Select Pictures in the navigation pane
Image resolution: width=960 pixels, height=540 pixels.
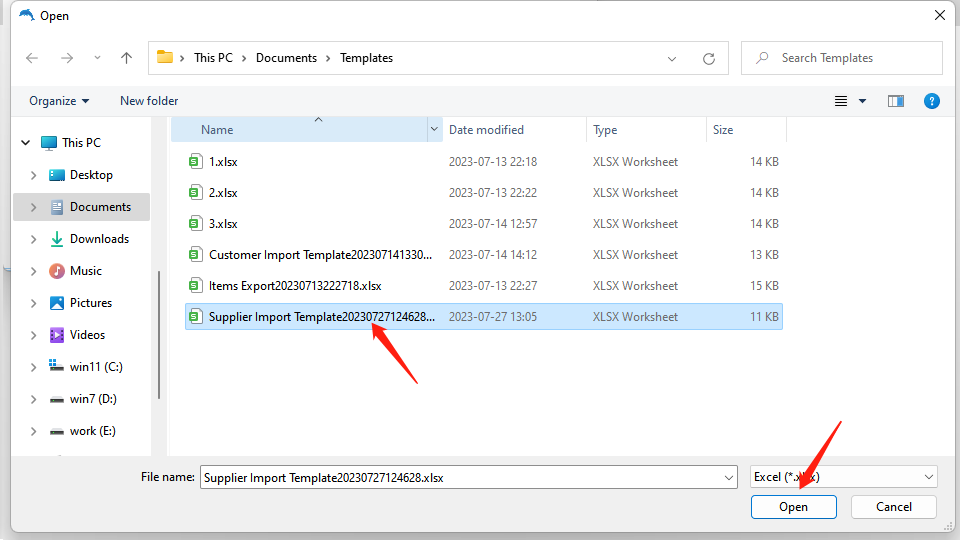click(x=91, y=303)
